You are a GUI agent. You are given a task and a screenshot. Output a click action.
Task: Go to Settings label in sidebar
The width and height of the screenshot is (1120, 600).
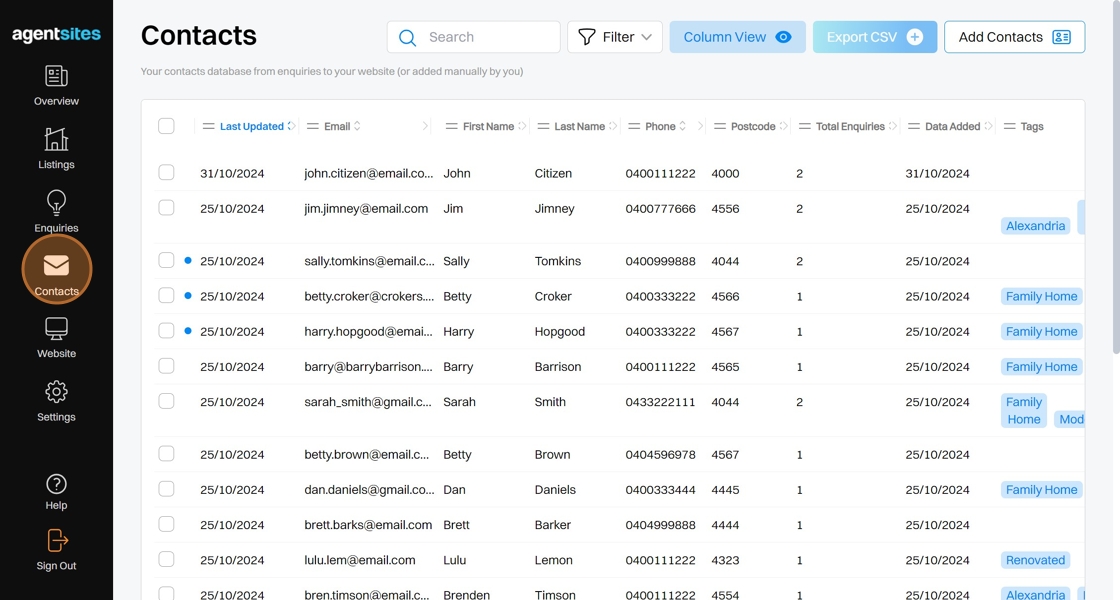(x=56, y=417)
